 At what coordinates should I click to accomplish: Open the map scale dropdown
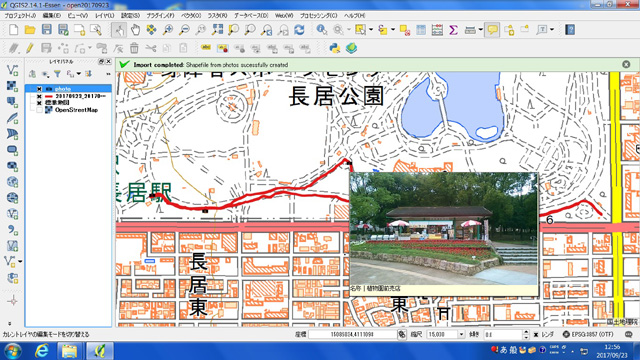[x=461, y=334]
